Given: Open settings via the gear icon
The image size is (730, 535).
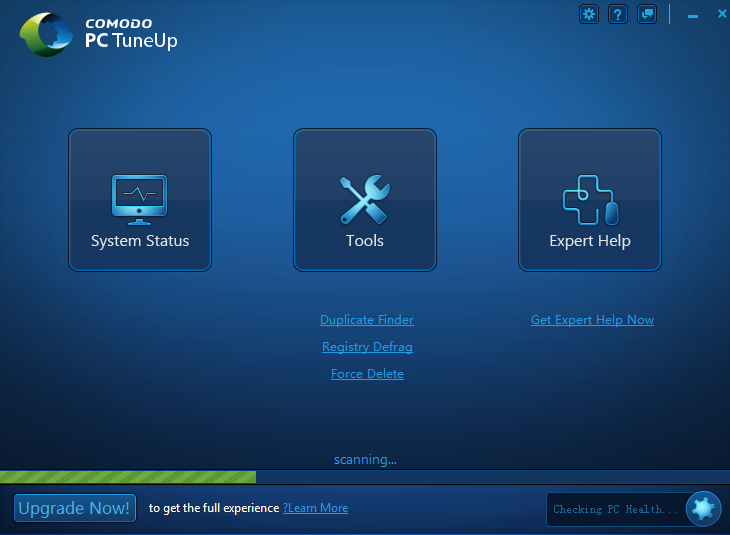Looking at the screenshot, I should click(588, 14).
